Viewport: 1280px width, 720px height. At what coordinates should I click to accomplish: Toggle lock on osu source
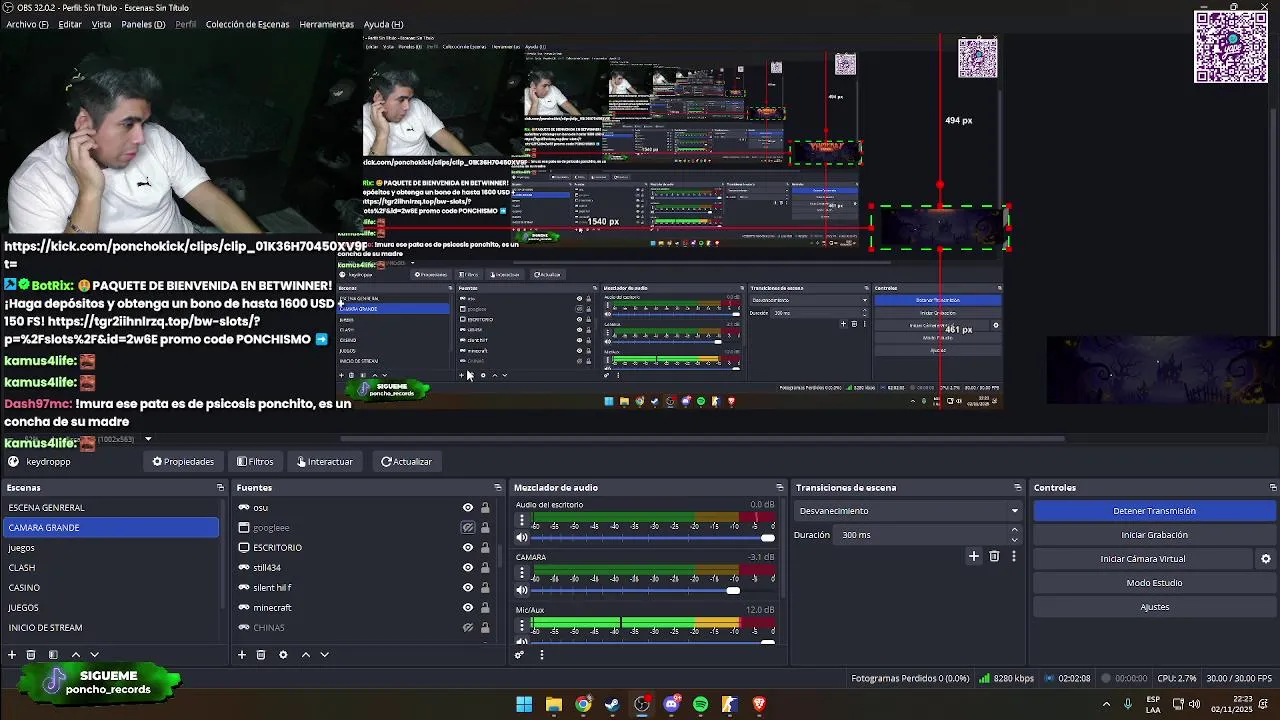[x=485, y=508]
